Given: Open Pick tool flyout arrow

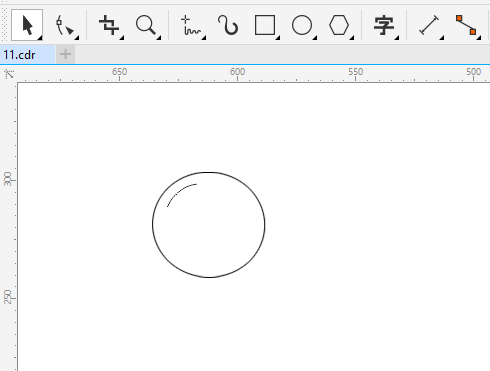Looking at the screenshot, I should click(x=40, y=38).
